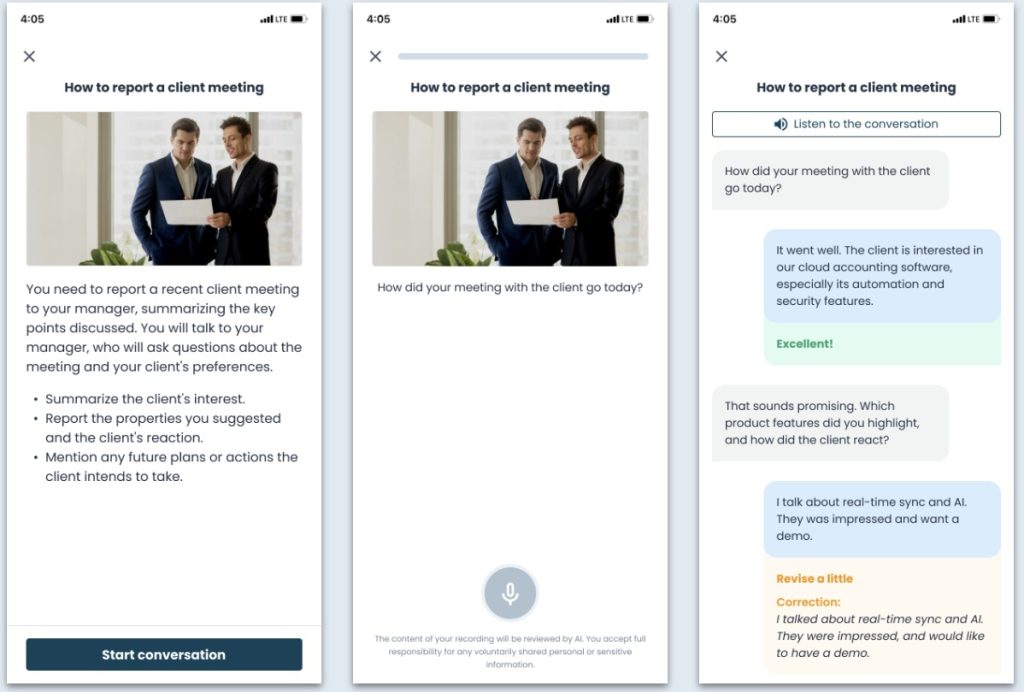Select 'I talk about real-time sync' bubble
1024x692 pixels.
[x=882, y=519]
